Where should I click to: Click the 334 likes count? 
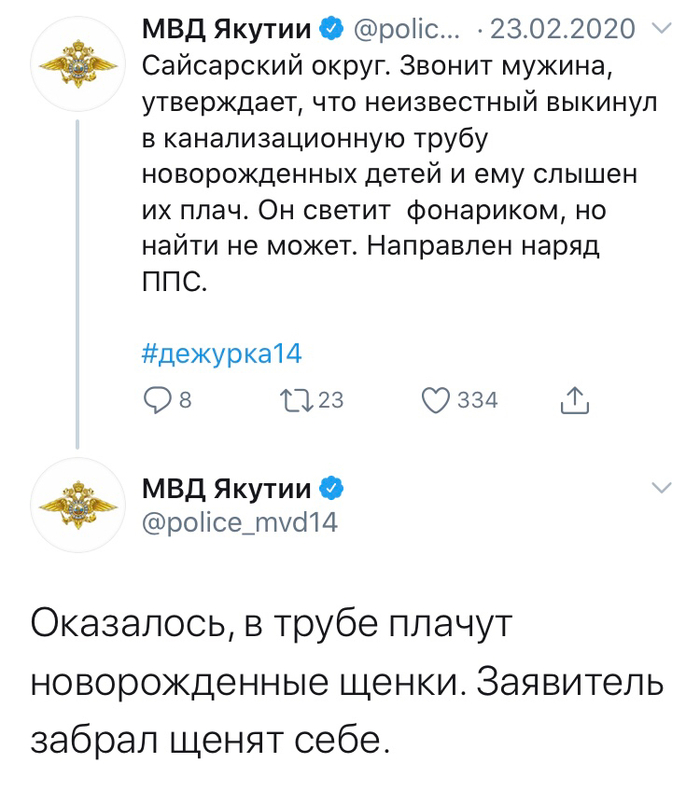[477, 401]
